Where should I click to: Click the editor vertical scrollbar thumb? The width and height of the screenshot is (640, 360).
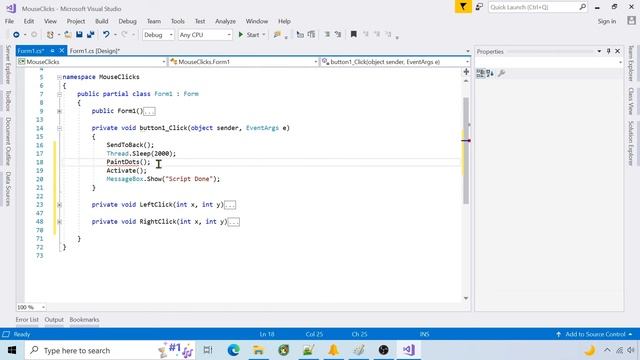click(x=466, y=151)
